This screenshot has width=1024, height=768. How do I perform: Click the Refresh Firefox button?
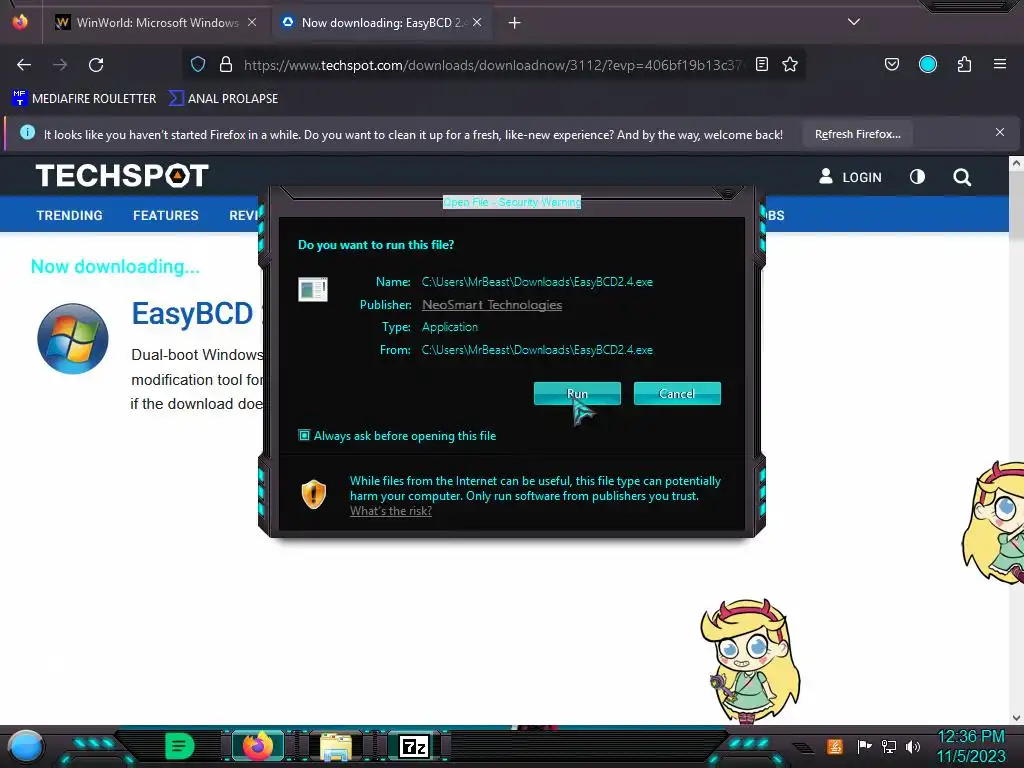857,134
